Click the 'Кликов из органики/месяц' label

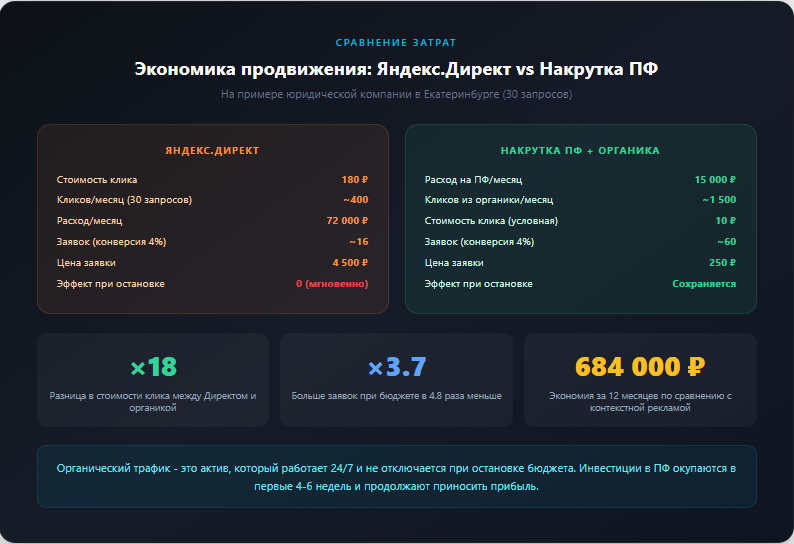click(x=489, y=200)
